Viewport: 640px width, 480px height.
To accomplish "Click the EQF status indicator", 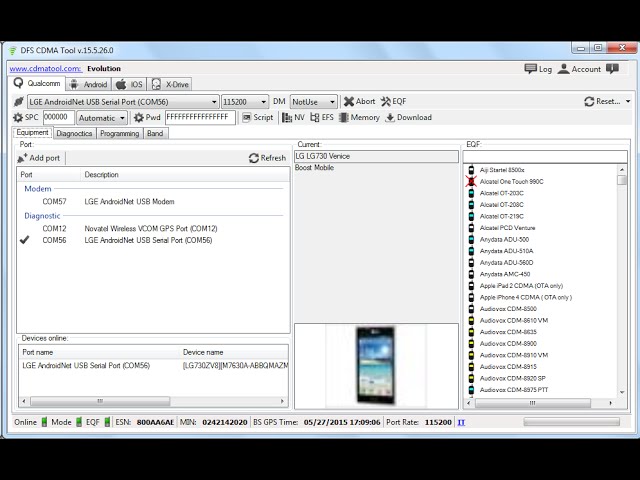I will coord(107,422).
